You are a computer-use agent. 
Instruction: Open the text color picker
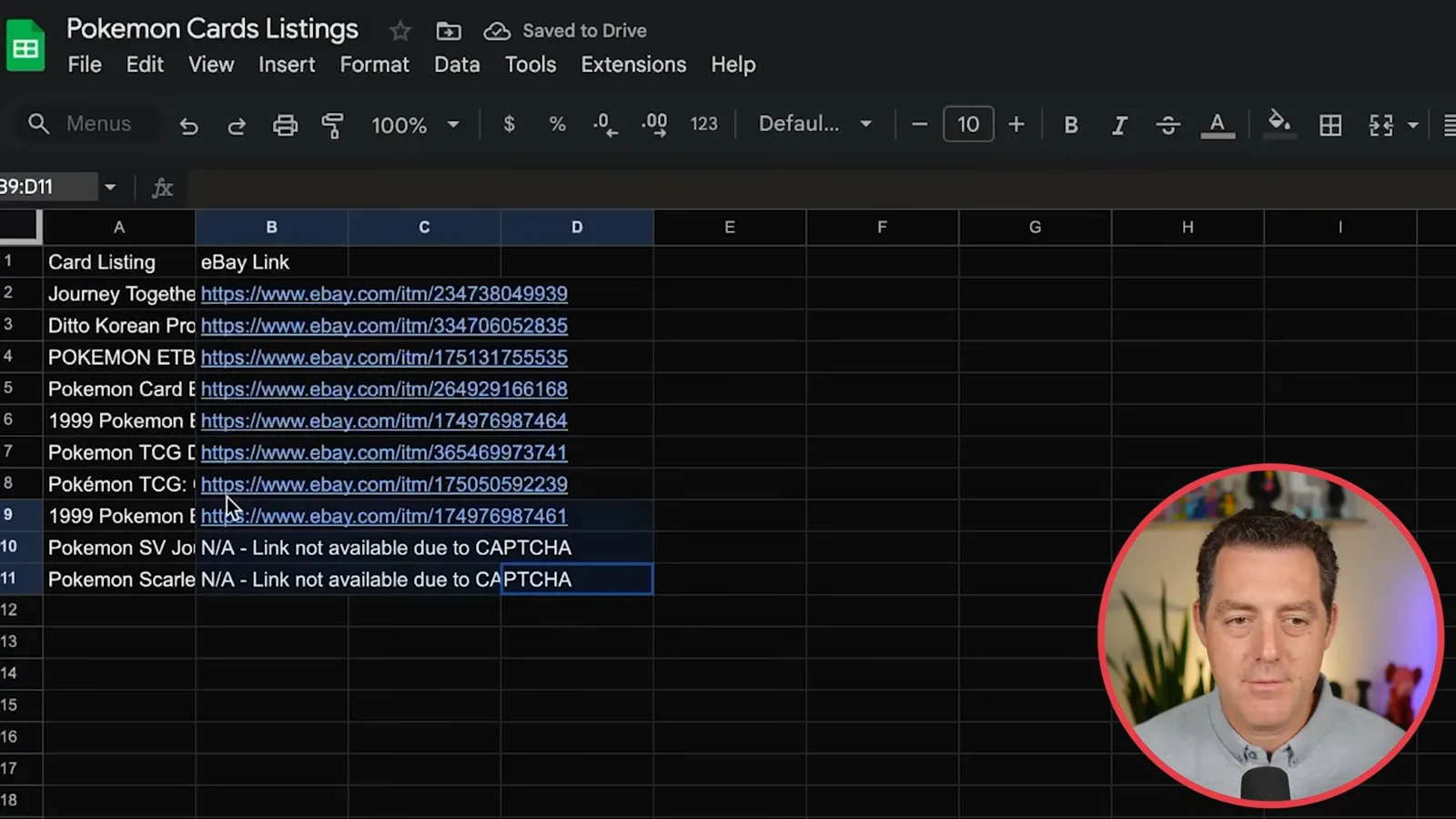click(1218, 125)
